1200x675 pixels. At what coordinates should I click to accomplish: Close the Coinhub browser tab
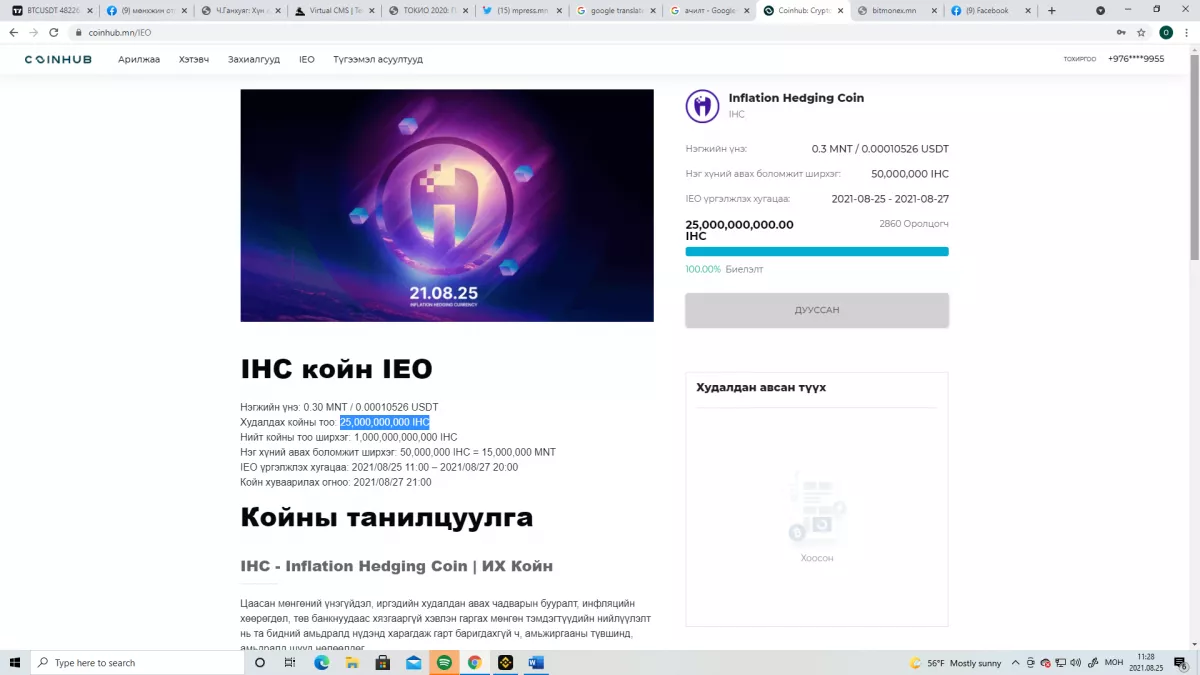(x=839, y=10)
